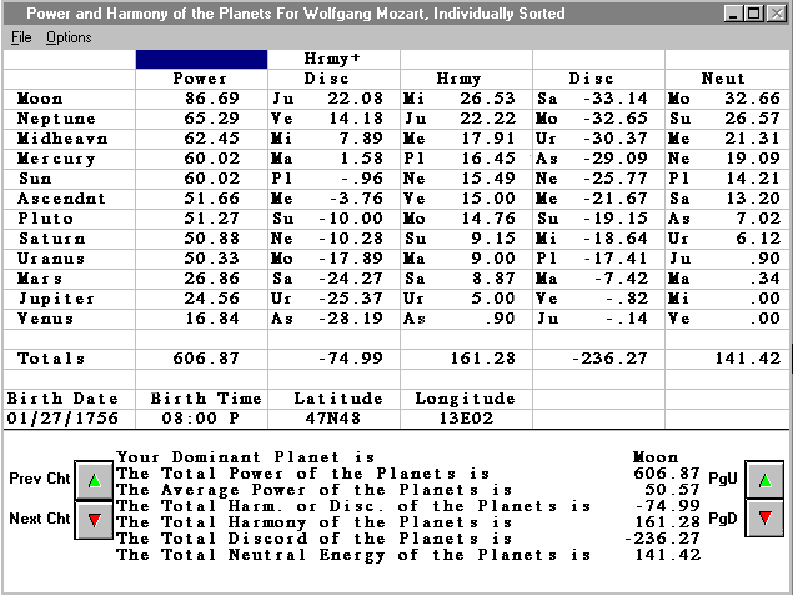Screen dimensions: 793x595
Task: Open the Options menu
Action: (x=68, y=37)
